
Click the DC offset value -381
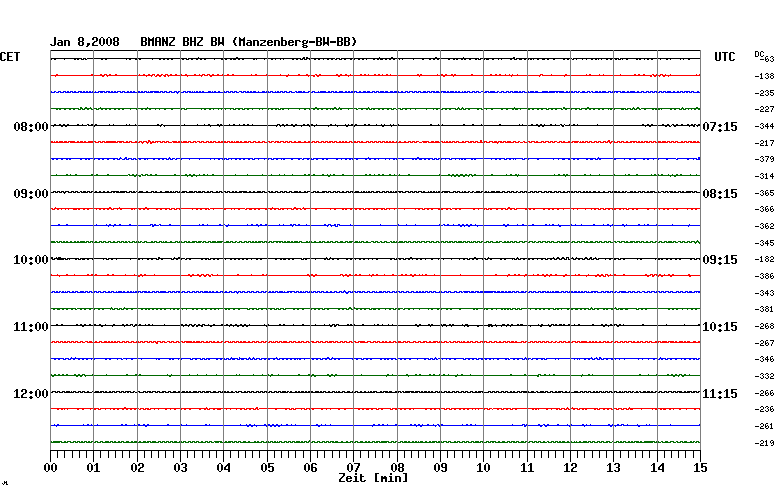765,309
